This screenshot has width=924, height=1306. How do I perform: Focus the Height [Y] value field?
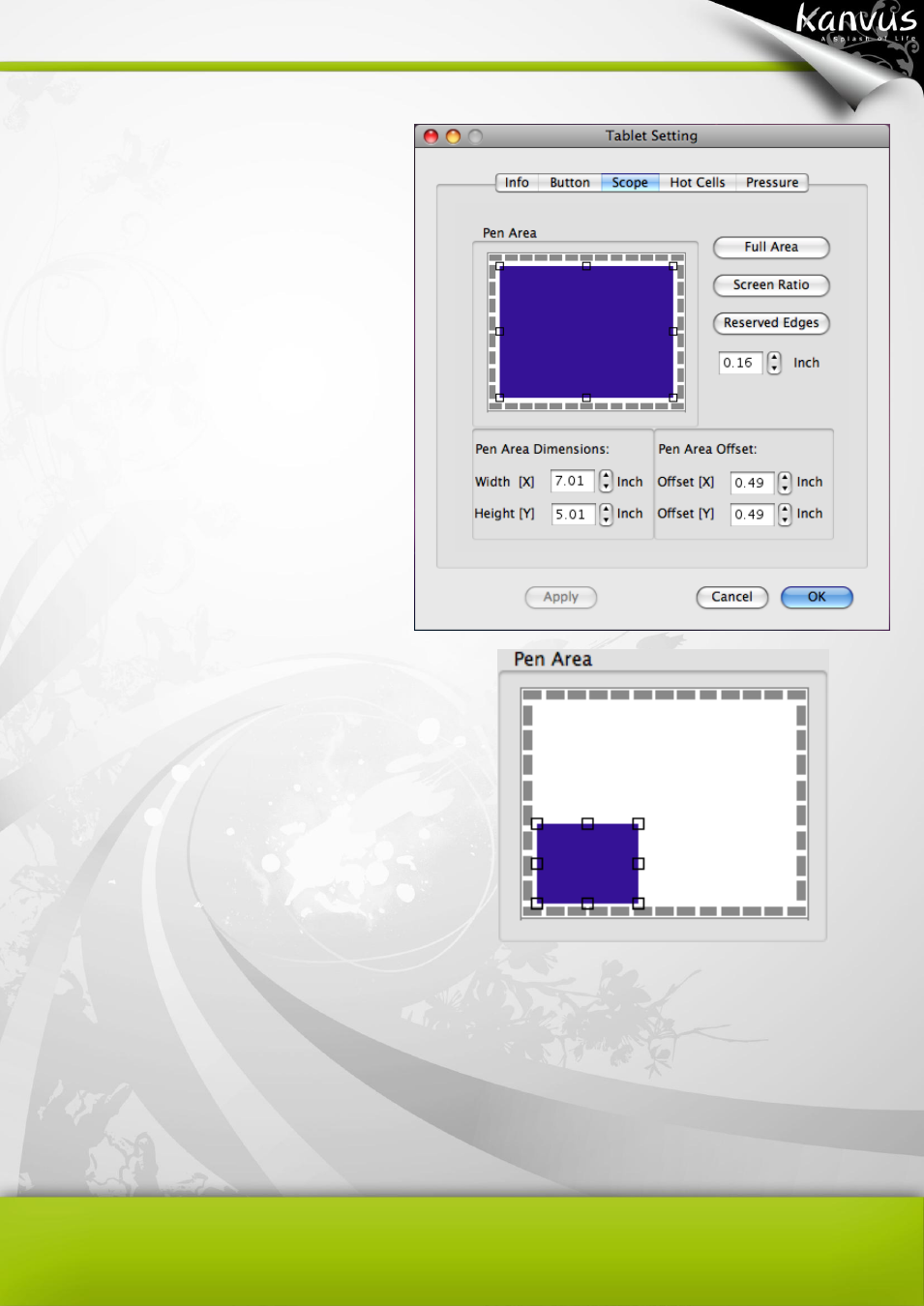[x=573, y=514]
